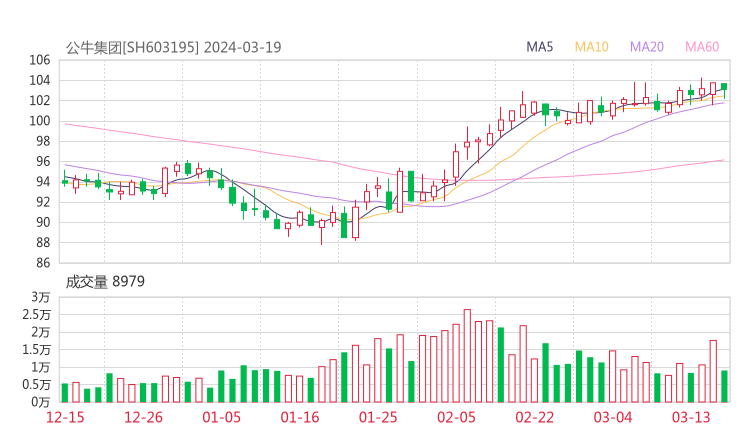Click the 03-13 date axis label

[x=691, y=417]
